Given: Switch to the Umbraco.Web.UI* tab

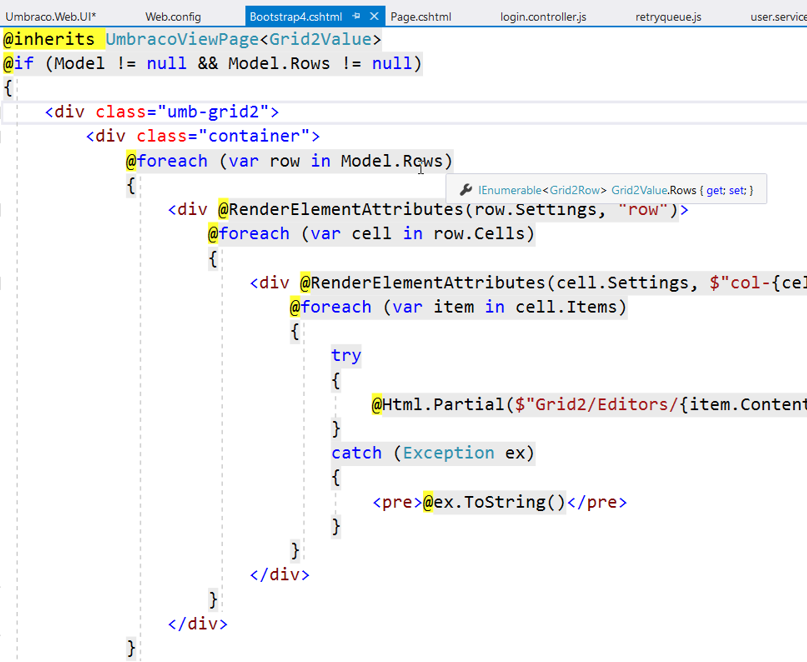Looking at the screenshot, I should click(x=50, y=16).
